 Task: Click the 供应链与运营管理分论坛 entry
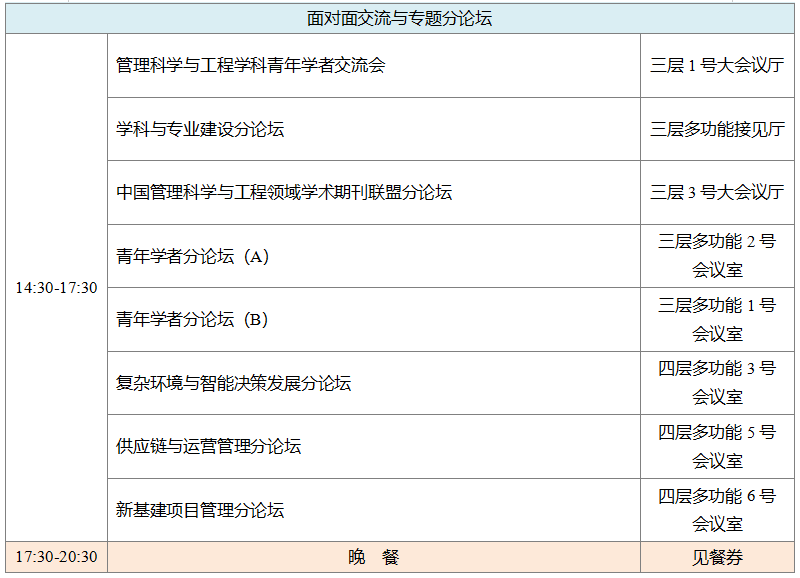[x=209, y=447]
